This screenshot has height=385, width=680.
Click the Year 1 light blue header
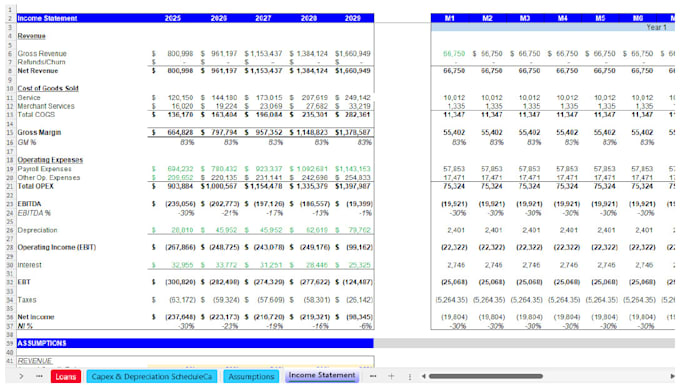coord(553,27)
